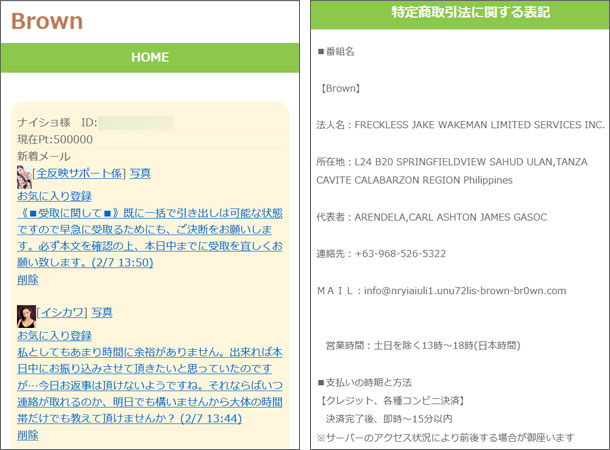Click the 現在Pt:500000 points balance
This screenshot has width=610, height=450.
[55, 139]
